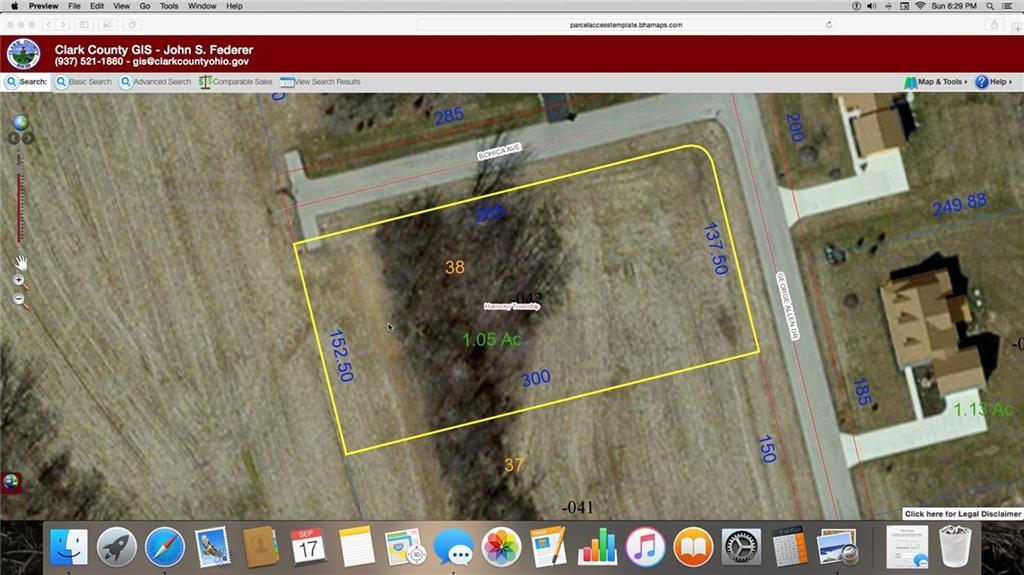Click the 1.05 Ac parcel label
Screen dimensions: 1024x575
click(491, 340)
